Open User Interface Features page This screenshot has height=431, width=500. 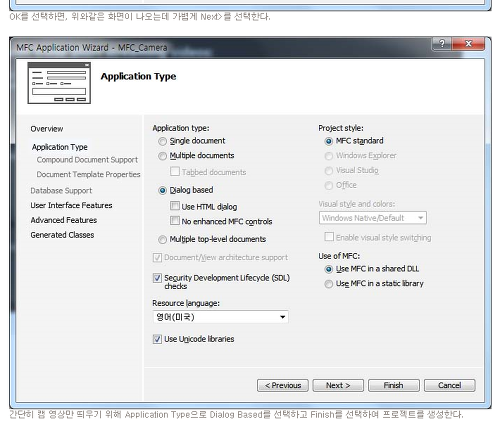pyautogui.click(x=71, y=205)
